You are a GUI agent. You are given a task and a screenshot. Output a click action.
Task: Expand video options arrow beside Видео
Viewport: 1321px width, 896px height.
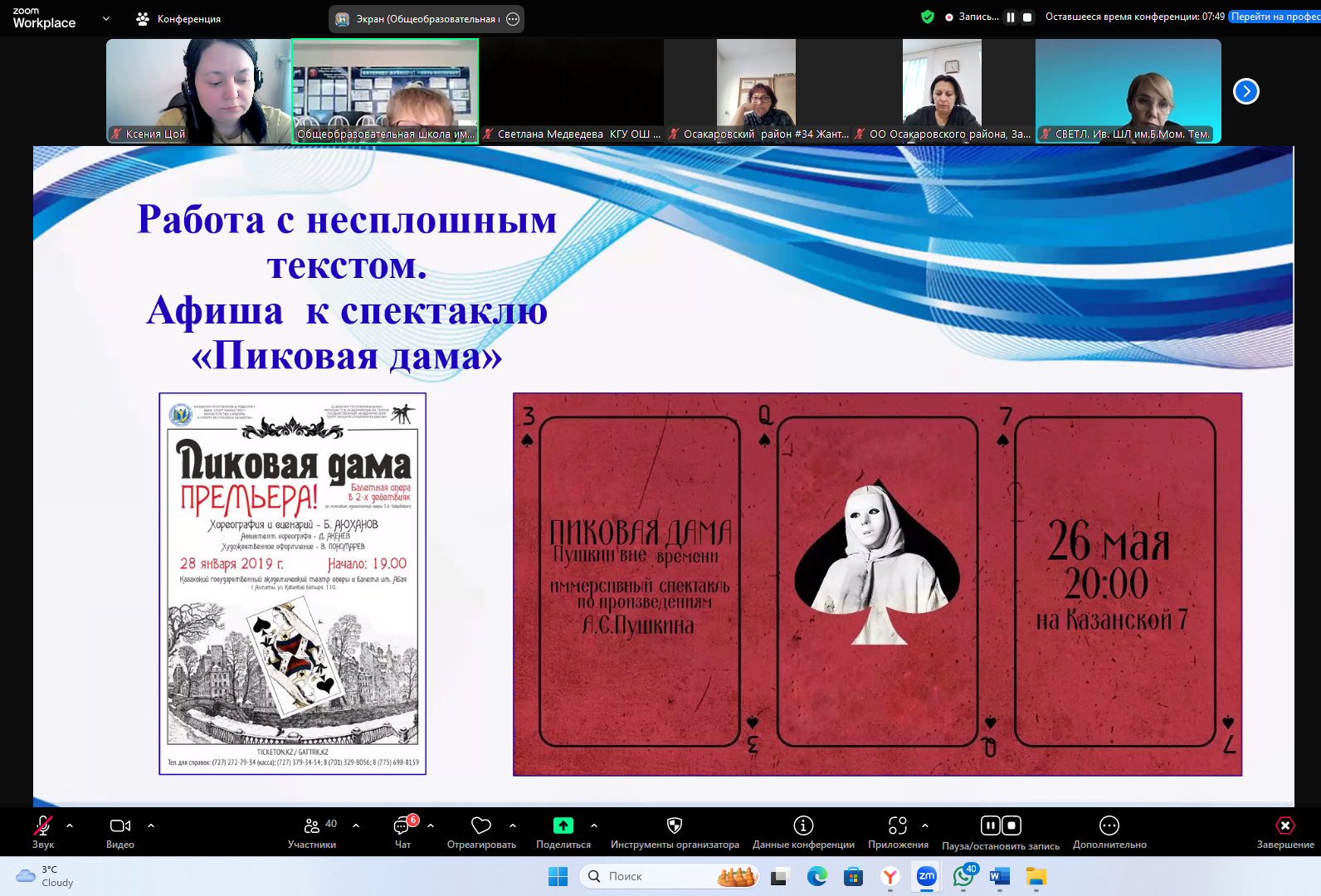[x=151, y=825]
